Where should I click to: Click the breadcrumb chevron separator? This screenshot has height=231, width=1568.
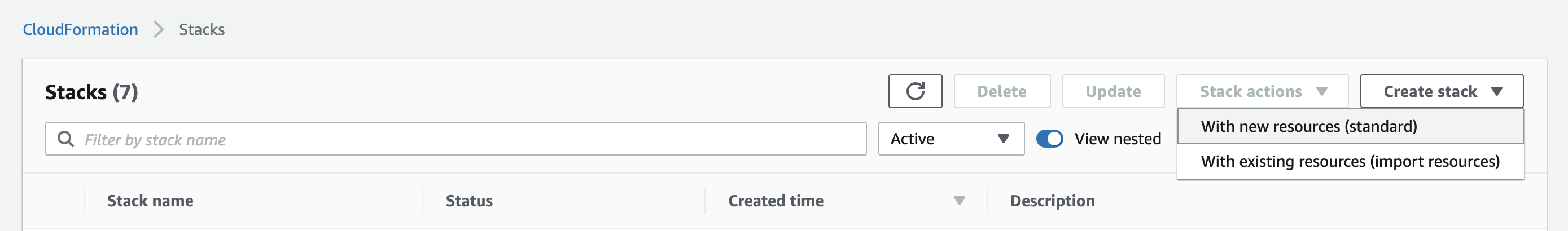[x=159, y=29]
